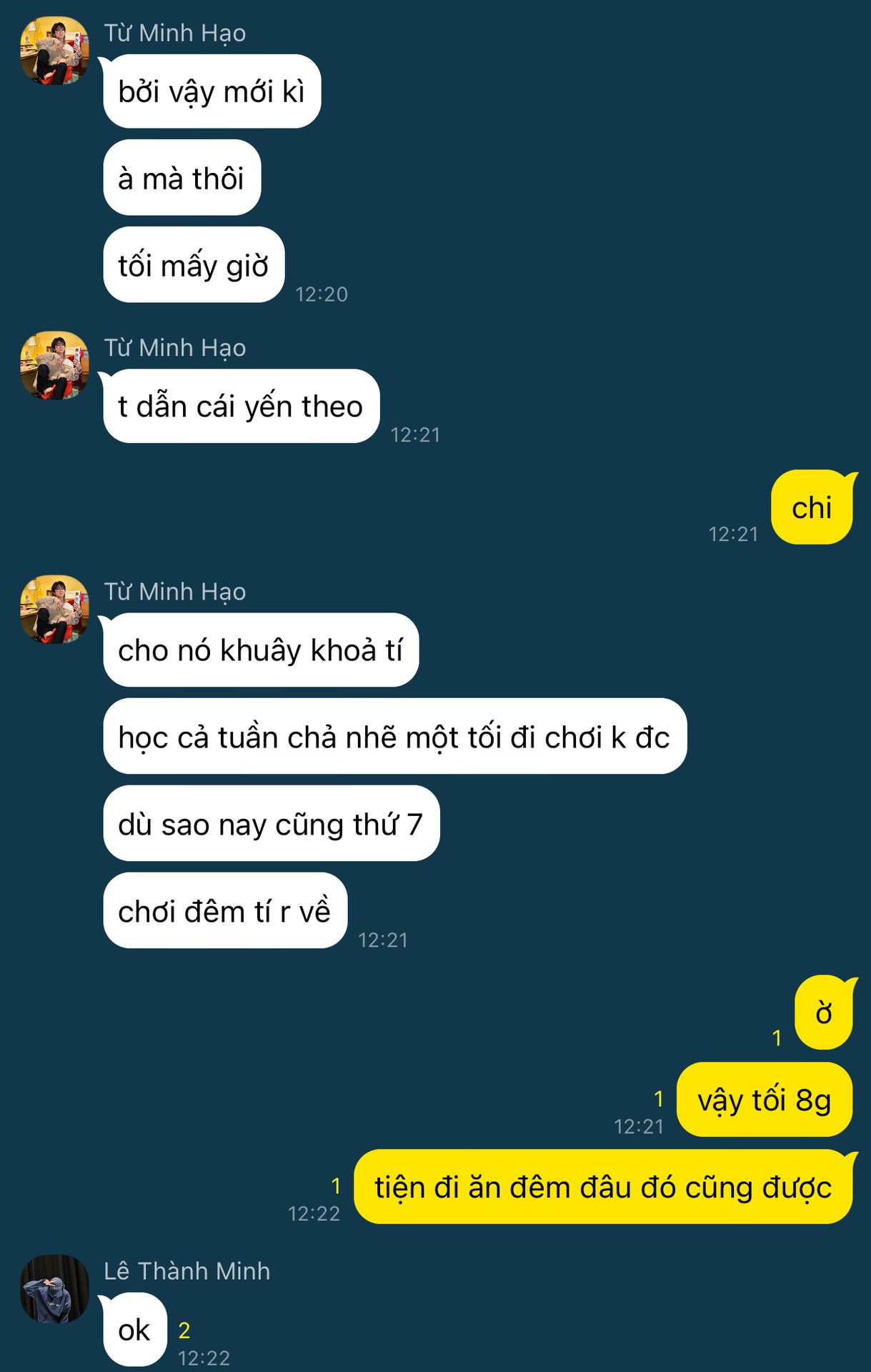This screenshot has height=1372, width=871.
Task: Tap Từ Minh Hạo's avatar beside 'bởi vậy mới kì'
Action: pyautogui.click(x=54, y=51)
